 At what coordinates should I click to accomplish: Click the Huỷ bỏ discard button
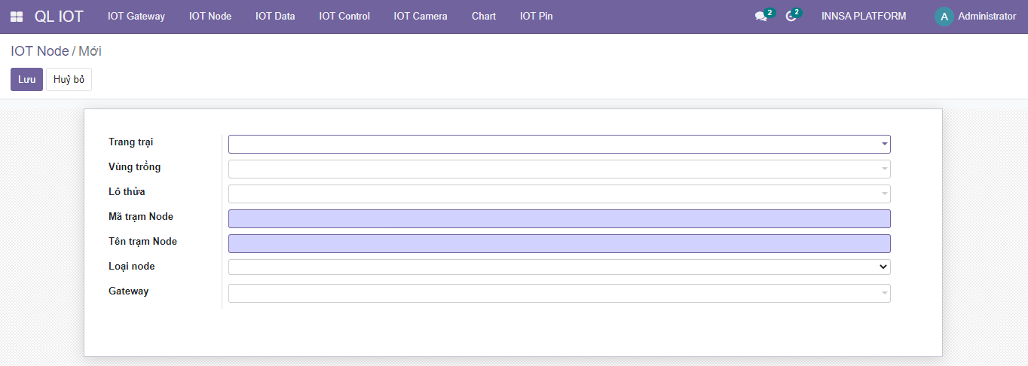pos(69,79)
